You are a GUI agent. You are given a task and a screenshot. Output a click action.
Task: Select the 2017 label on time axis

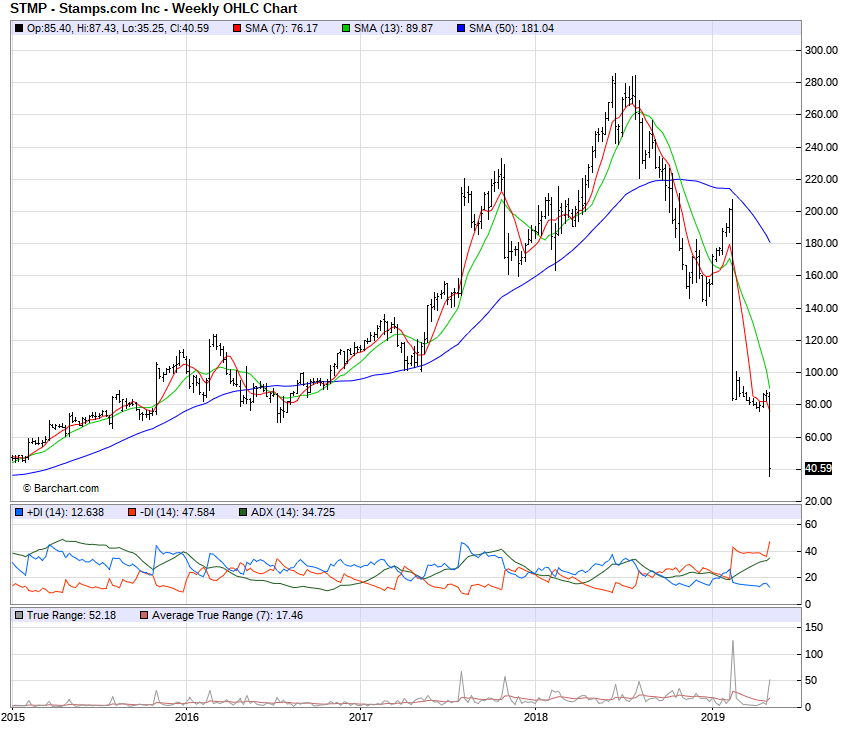point(361,717)
